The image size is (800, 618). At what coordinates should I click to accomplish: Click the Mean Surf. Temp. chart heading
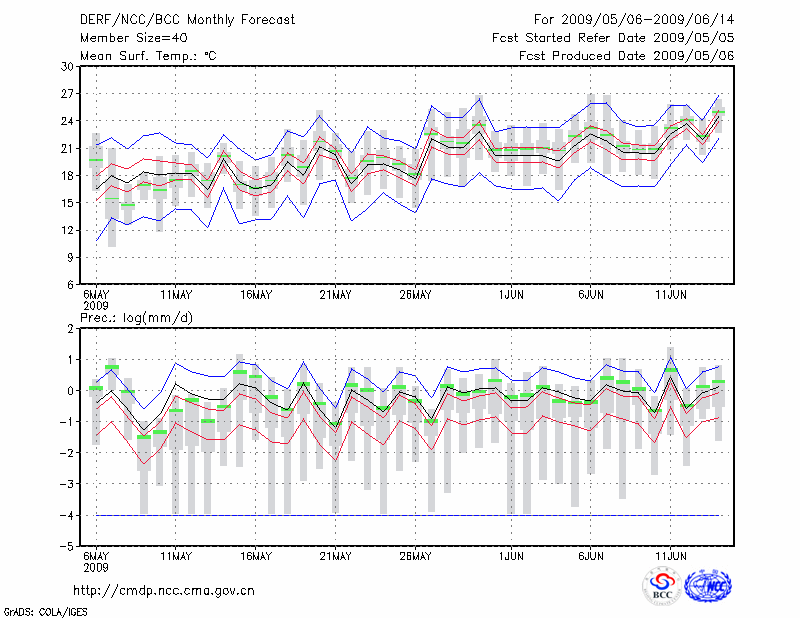[147, 56]
